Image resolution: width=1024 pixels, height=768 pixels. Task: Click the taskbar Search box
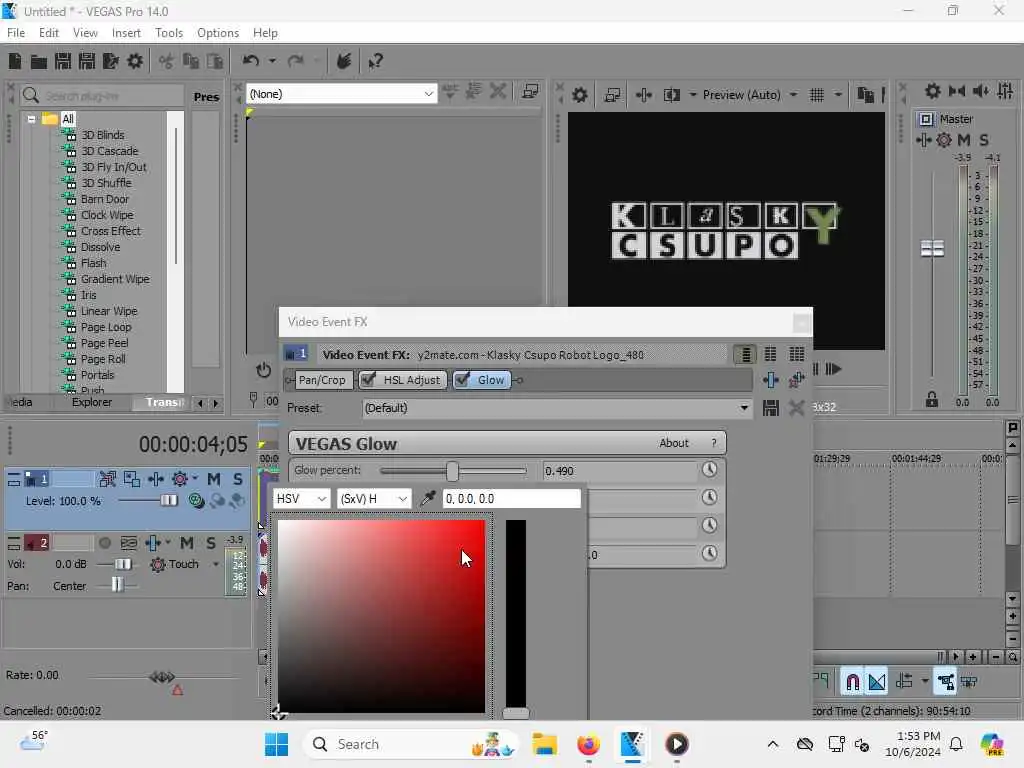410,744
